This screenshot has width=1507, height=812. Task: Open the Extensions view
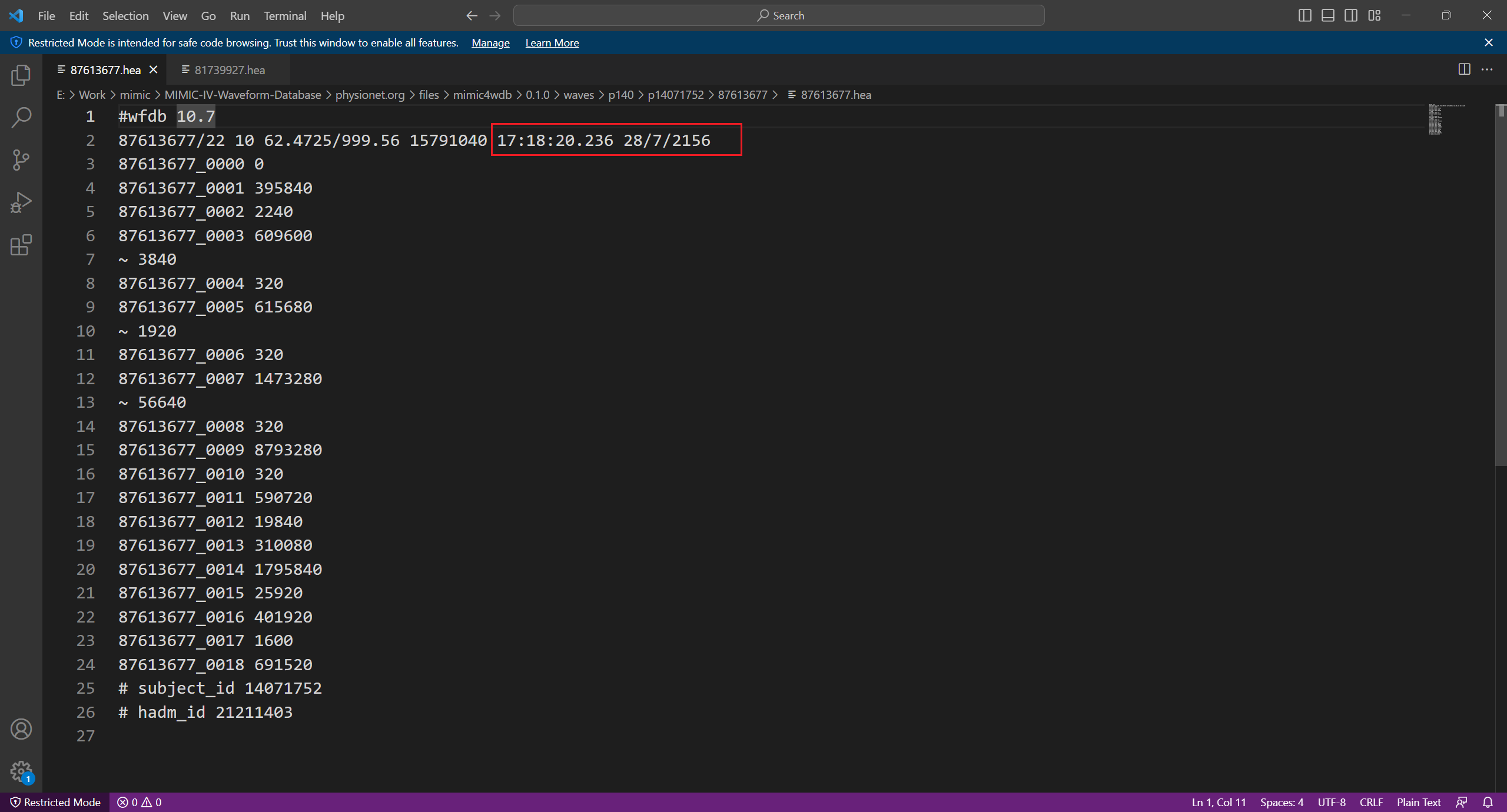[21, 245]
